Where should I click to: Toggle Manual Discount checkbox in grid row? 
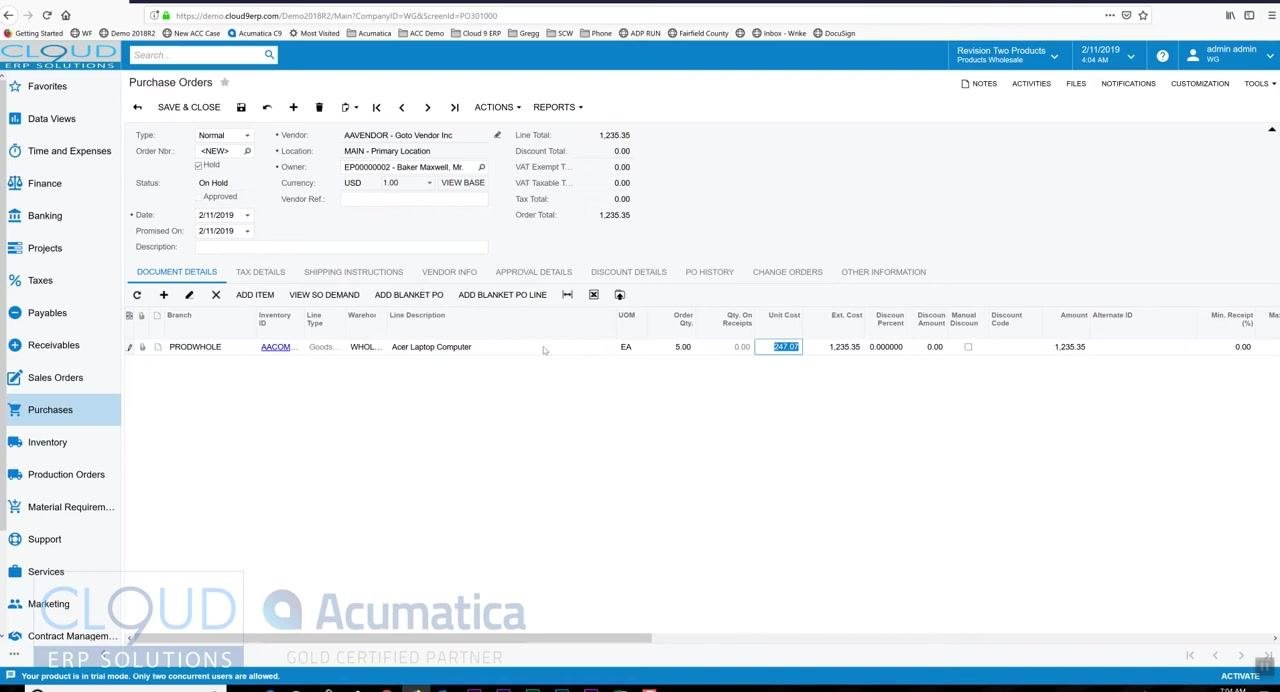coord(968,347)
